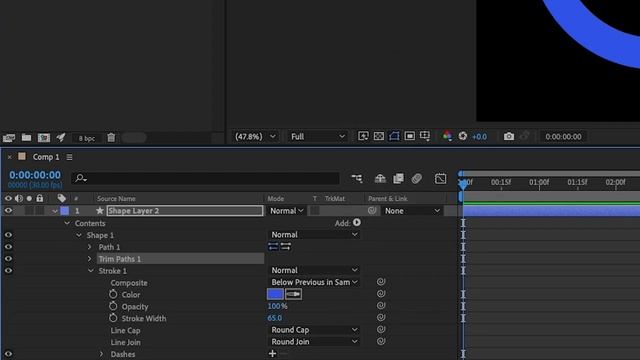Viewport: 640px width, 360px height.
Task: Click the 8 bpc color depth button
Action: (87, 138)
